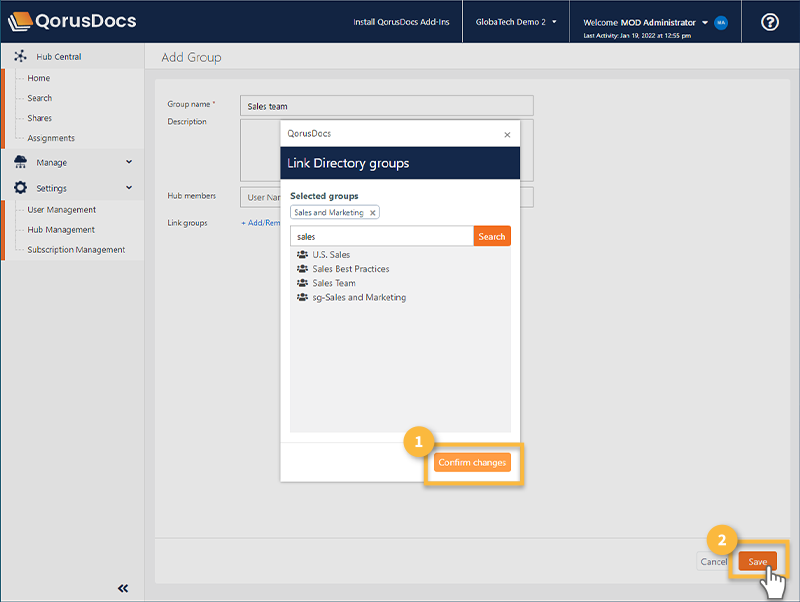This screenshot has height=602, width=800.
Task: Click the Cancel button
Action: coord(714,561)
